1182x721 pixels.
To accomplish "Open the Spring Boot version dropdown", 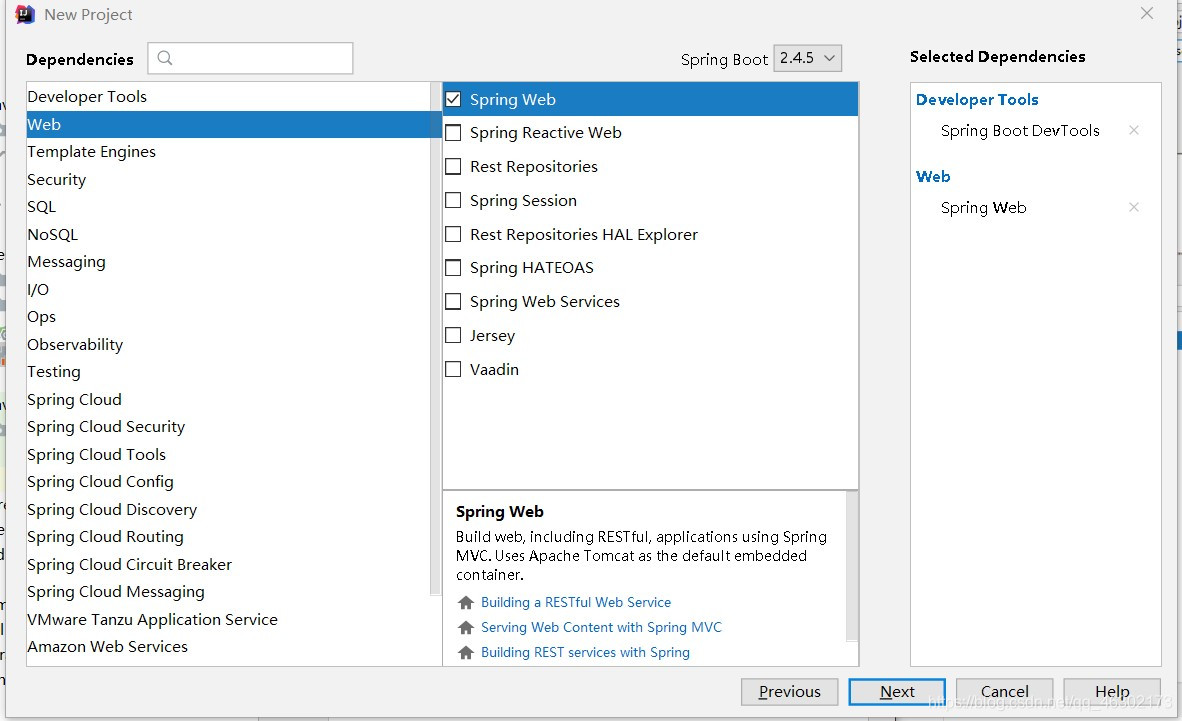I will (807, 58).
